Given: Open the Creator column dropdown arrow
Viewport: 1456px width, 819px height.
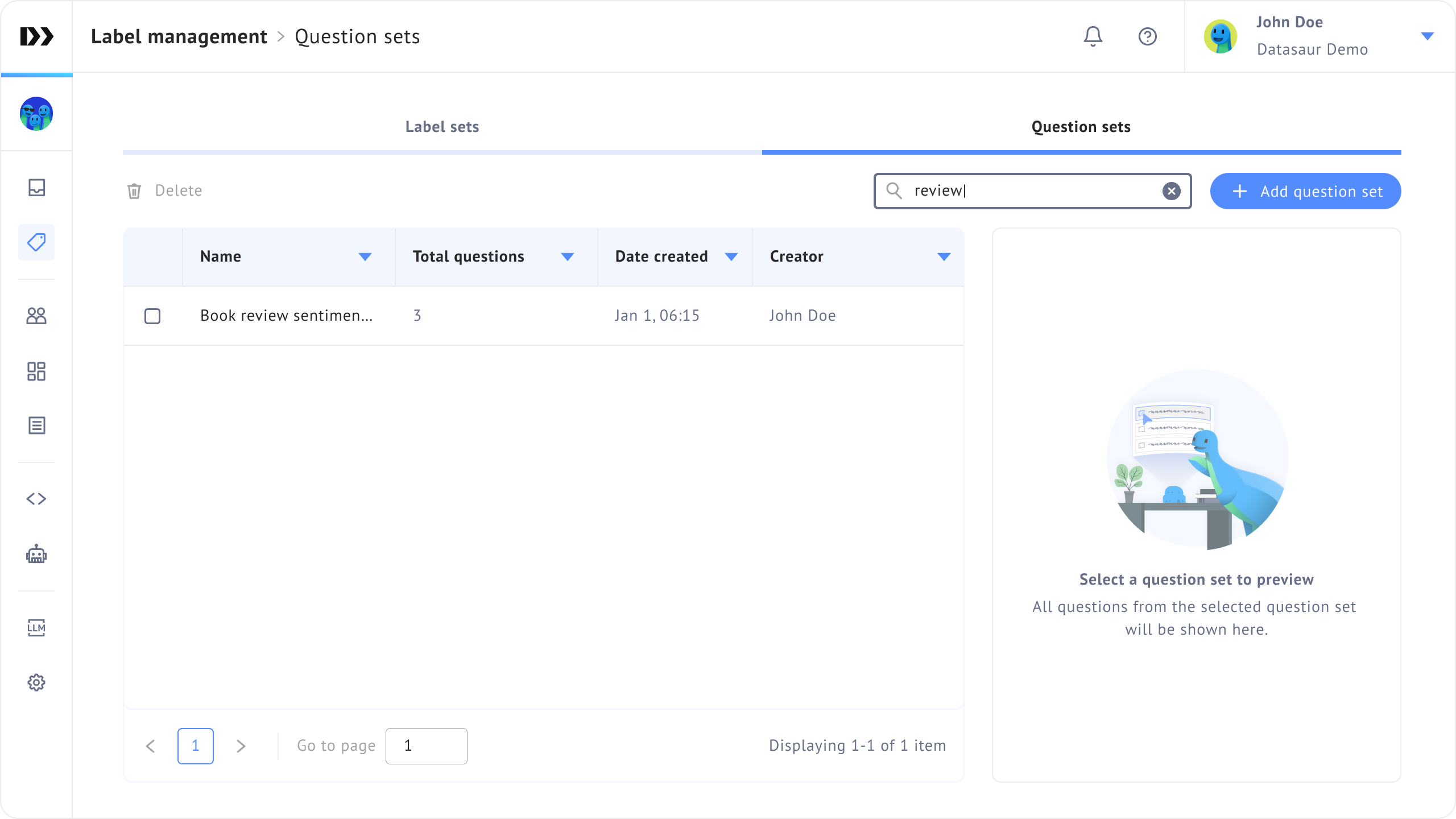Looking at the screenshot, I should point(944,257).
